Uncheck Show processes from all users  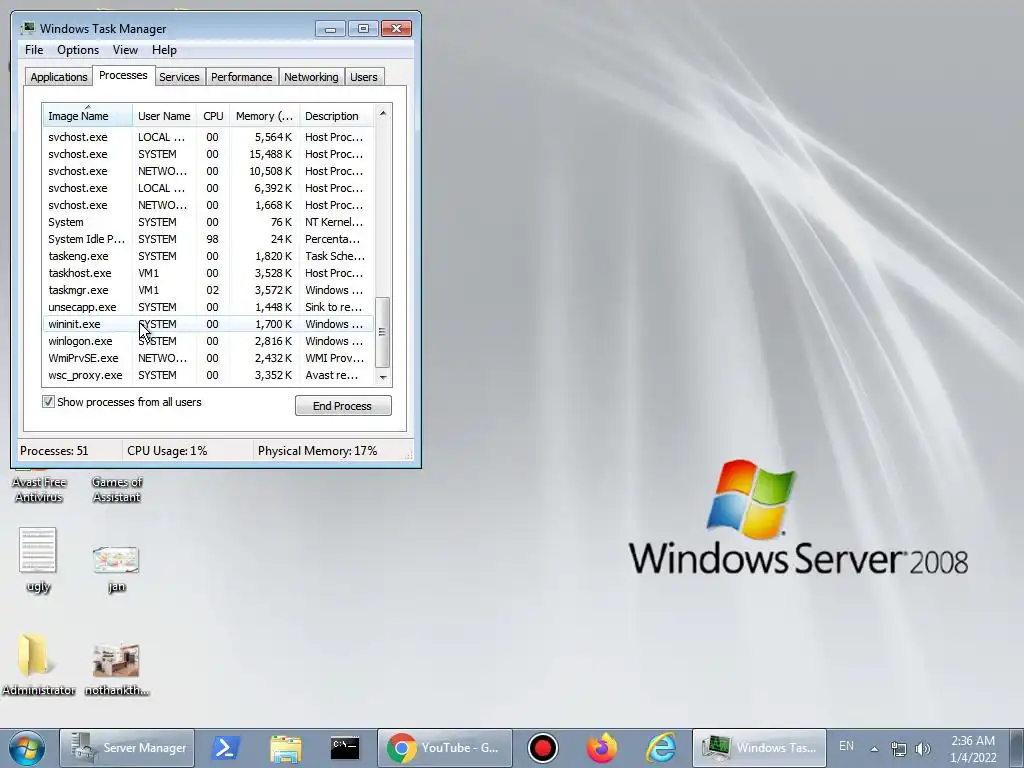[48, 402]
